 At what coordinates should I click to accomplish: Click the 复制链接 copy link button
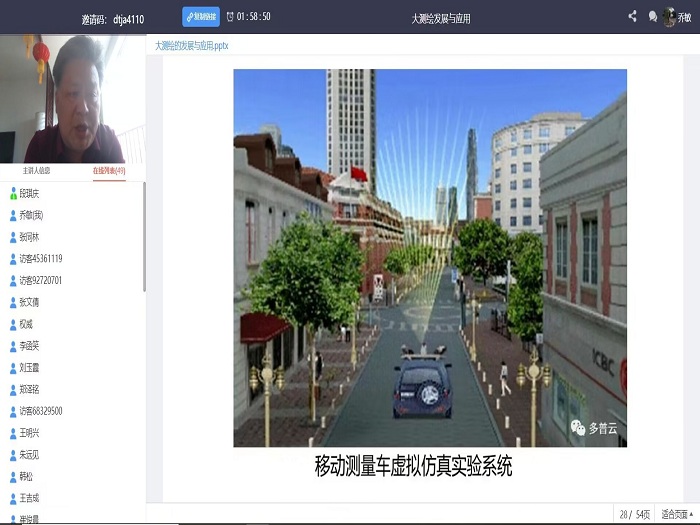[x=201, y=17]
